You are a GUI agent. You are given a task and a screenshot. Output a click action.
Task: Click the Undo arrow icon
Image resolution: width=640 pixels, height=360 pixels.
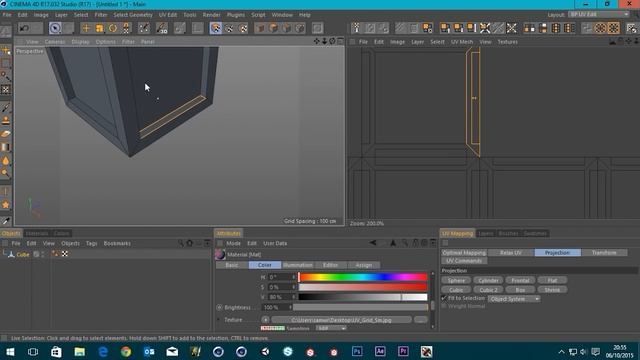point(24,28)
